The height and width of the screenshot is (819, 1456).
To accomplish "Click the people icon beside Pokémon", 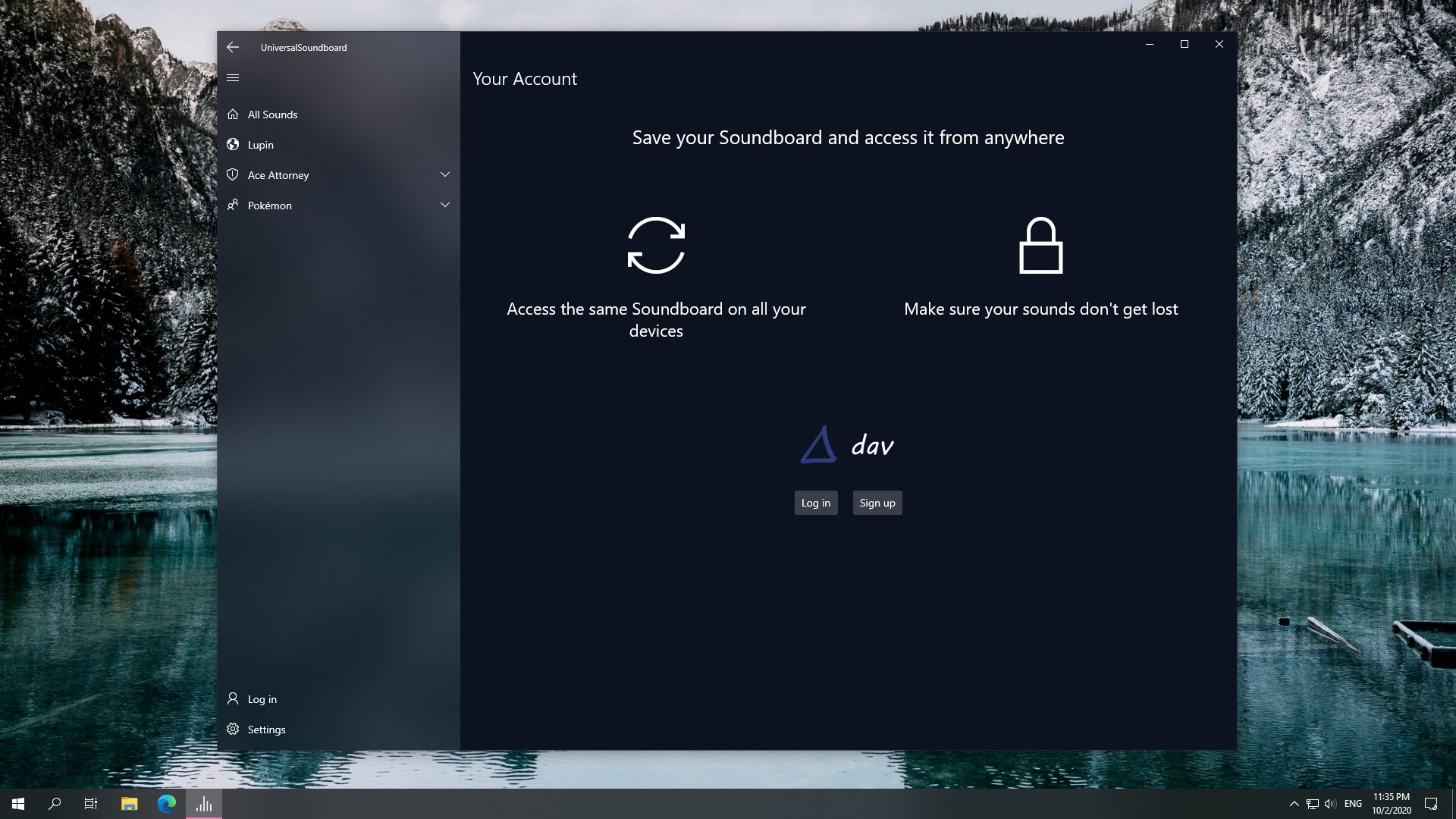I will [233, 206].
